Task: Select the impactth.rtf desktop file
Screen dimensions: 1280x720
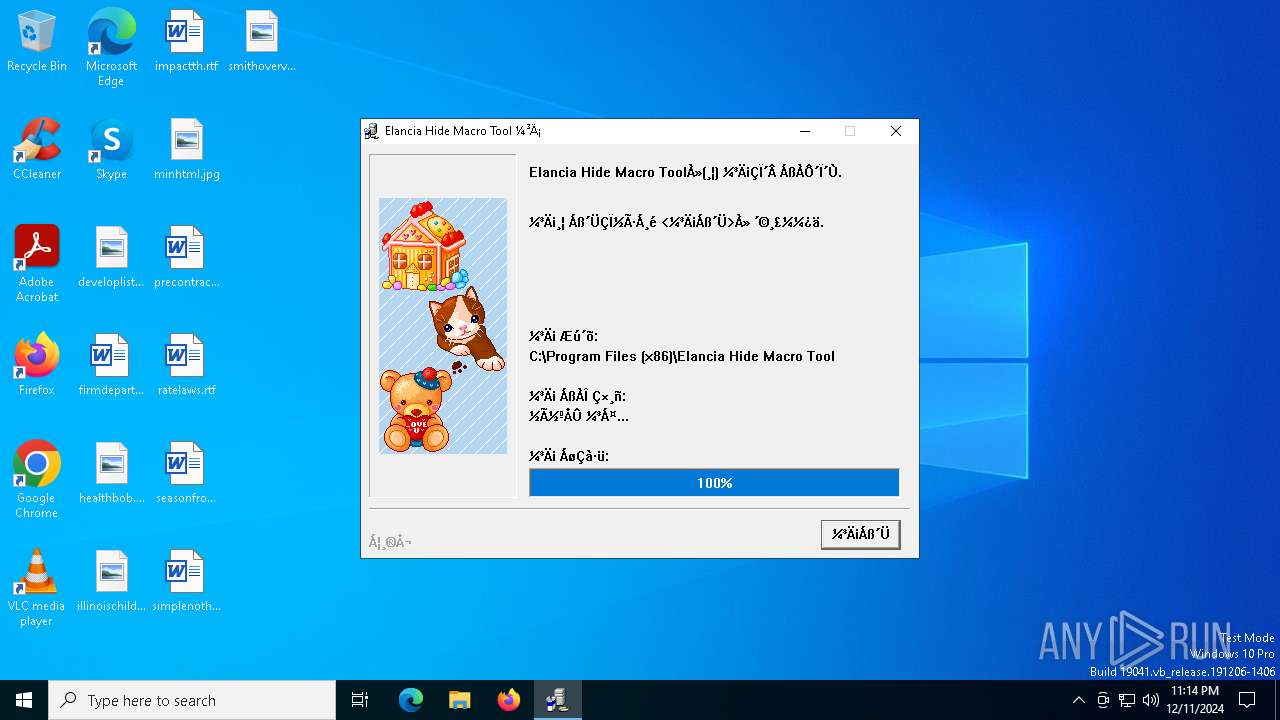Action: click(186, 42)
